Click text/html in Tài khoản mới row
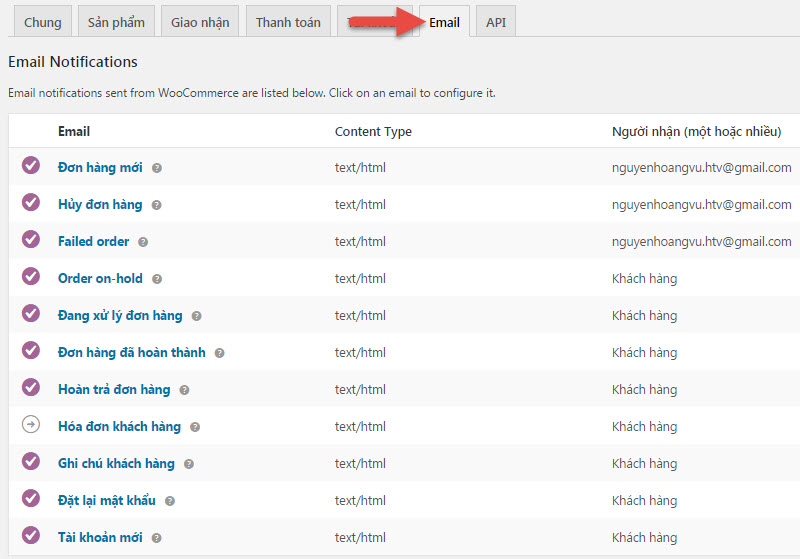800x559 pixels. (360, 538)
